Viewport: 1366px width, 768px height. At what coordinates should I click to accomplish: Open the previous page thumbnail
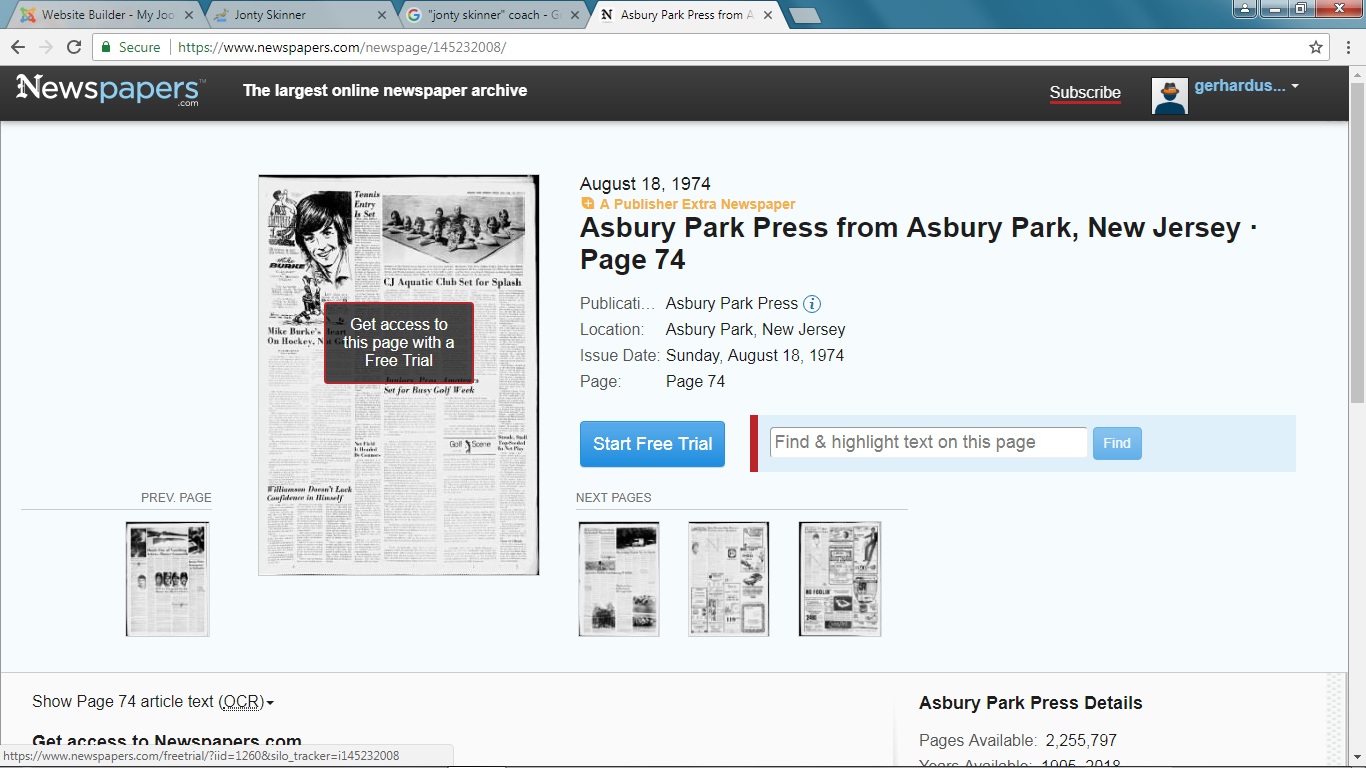(167, 578)
